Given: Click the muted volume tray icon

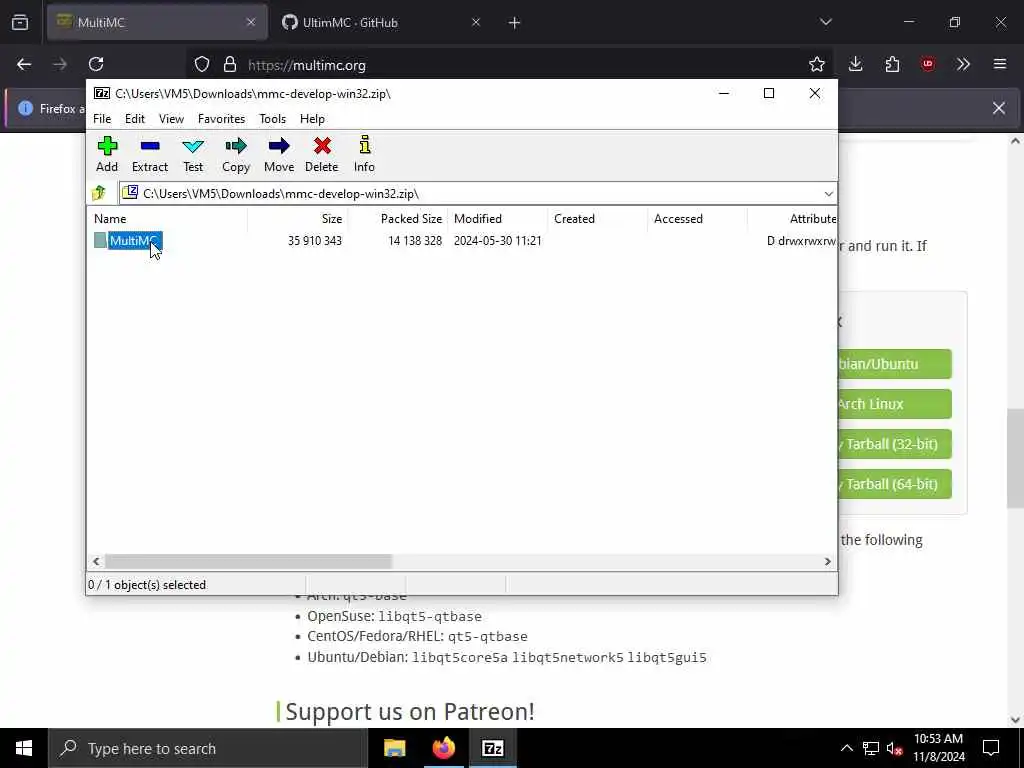Looking at the screenshot, I should 894,749.
